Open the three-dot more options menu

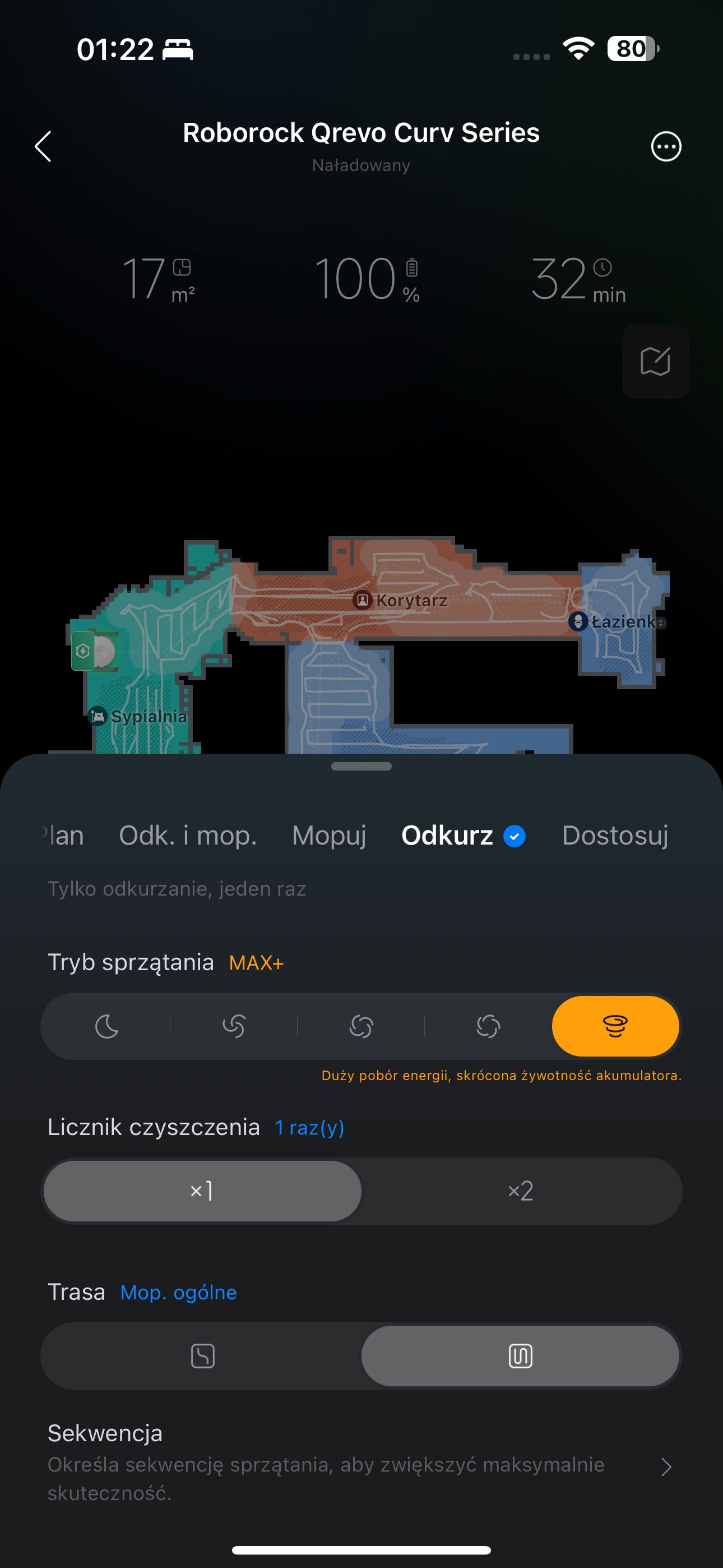[x=666, y=146]
